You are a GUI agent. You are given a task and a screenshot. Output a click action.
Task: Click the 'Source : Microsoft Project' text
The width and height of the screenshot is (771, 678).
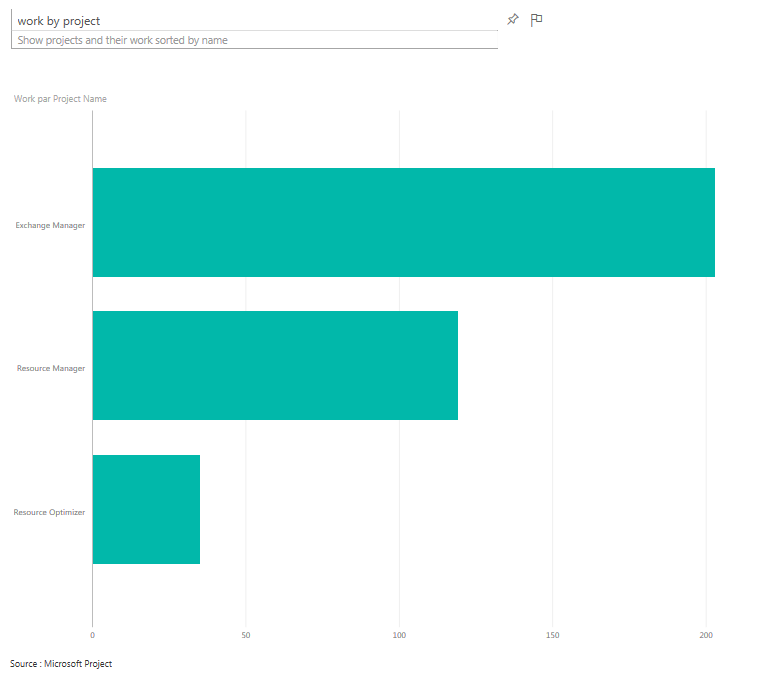(x=61, y=664)
